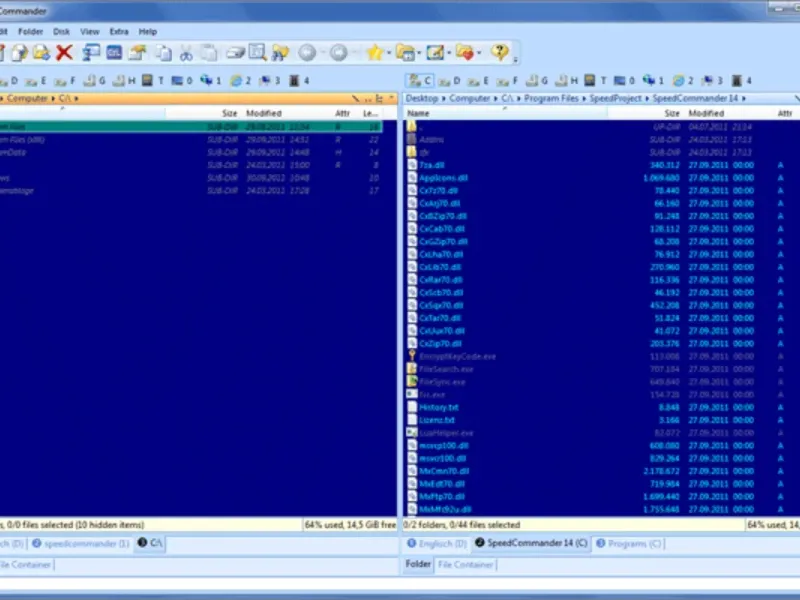Click Desktop in right breadcrumb path
This screenshot has width=800, height=600.
[x=421, y=98]
